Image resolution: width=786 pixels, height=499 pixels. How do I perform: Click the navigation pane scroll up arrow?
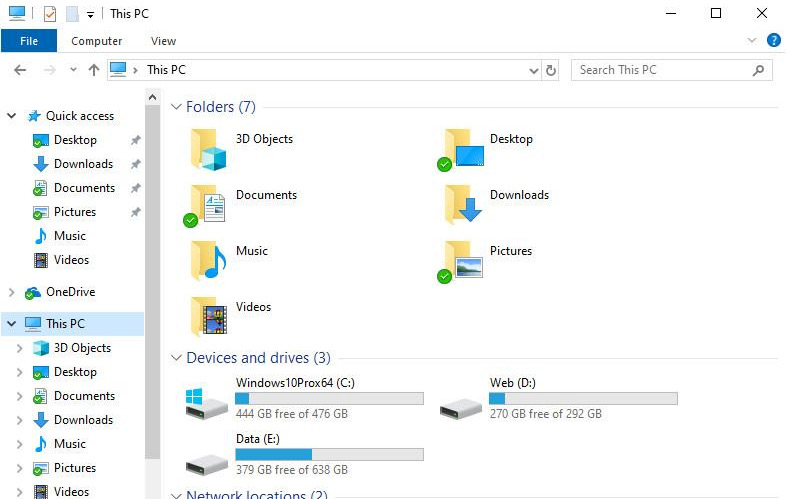click(153, 97)
